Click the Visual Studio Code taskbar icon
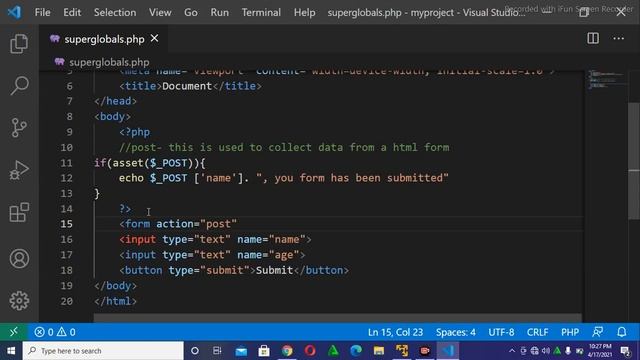 [448, 351]
